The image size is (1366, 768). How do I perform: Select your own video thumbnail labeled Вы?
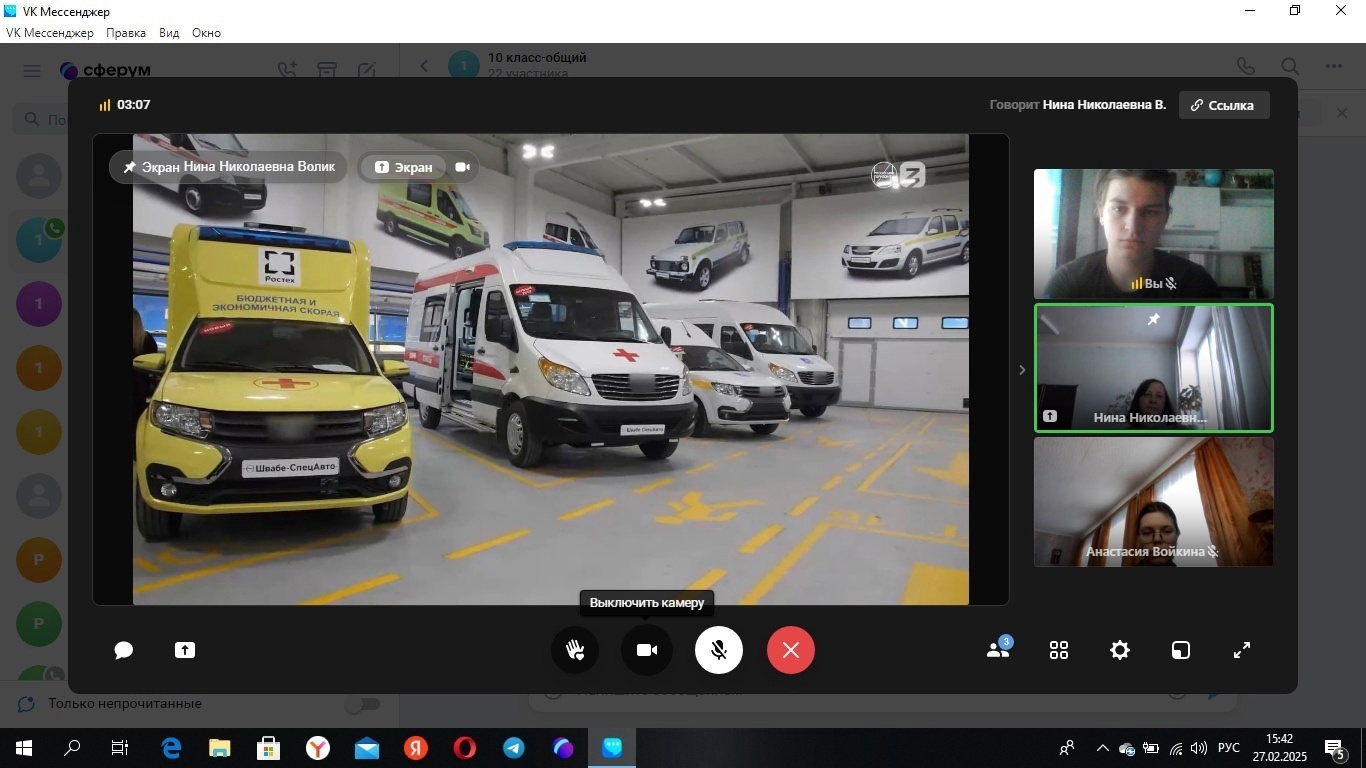coord(1153,234)
